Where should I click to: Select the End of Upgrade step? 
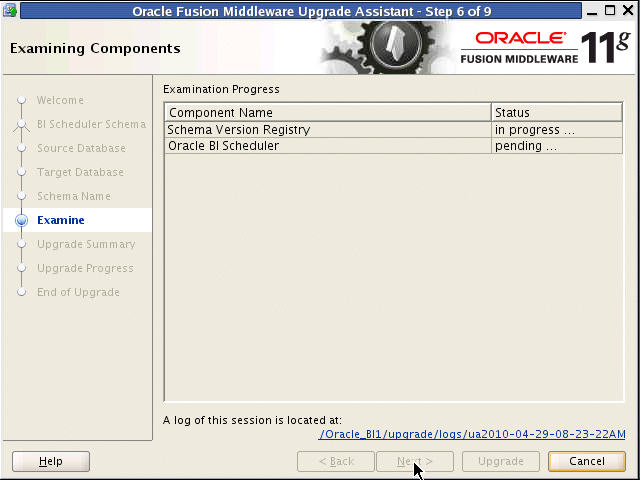click(78, 292)
